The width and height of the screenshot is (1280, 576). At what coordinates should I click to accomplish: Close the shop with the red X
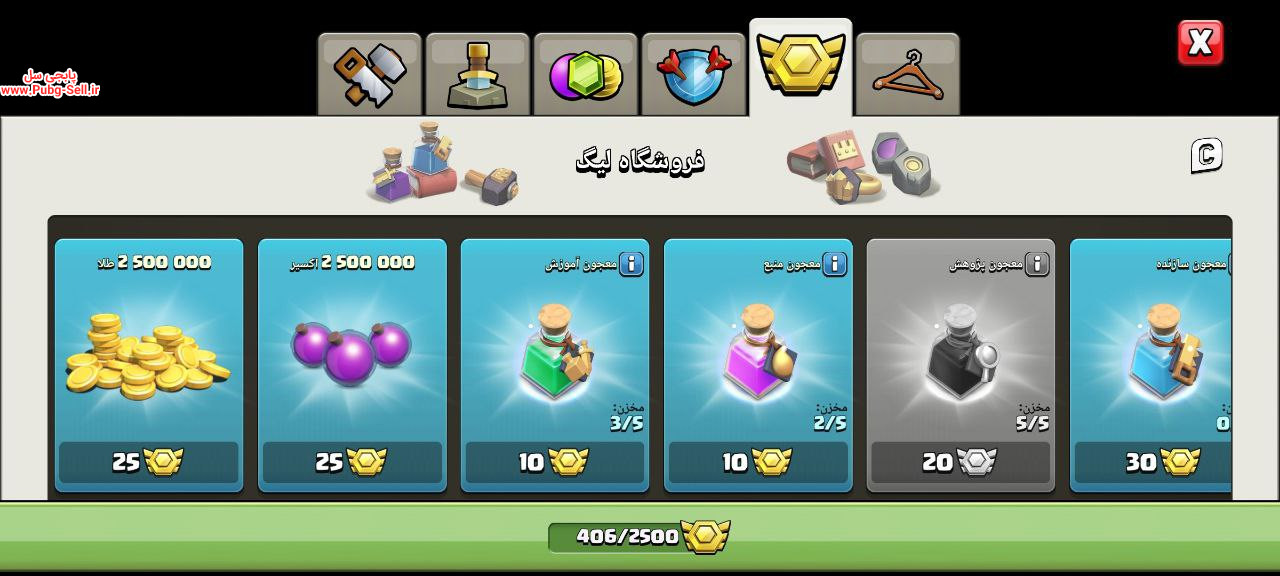[1200, 42]
